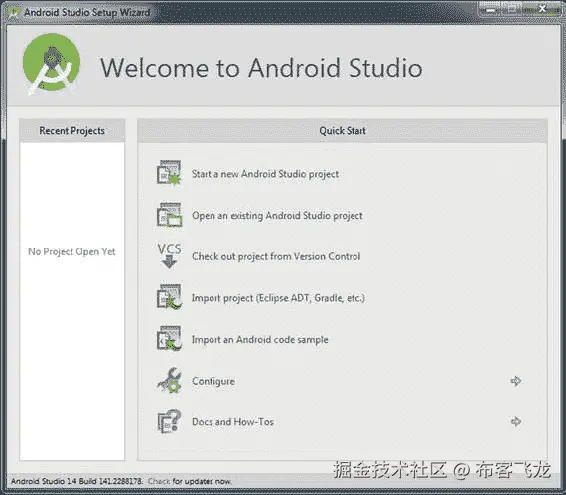Choose 'Open an existing Android Studio project'
566x495 pixels.
(277, 216)
